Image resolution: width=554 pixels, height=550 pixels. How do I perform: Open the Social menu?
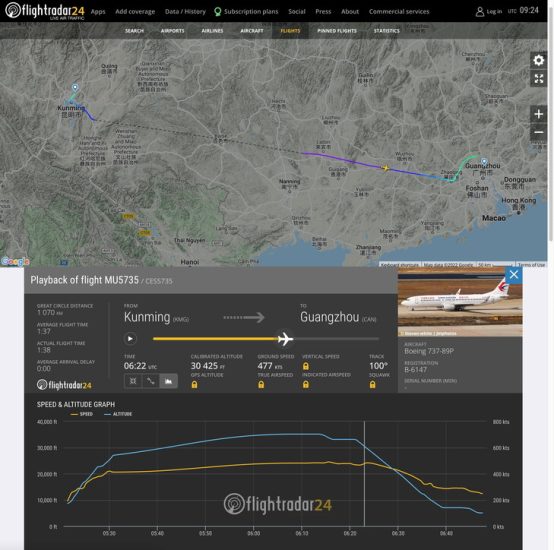point(296,12)
